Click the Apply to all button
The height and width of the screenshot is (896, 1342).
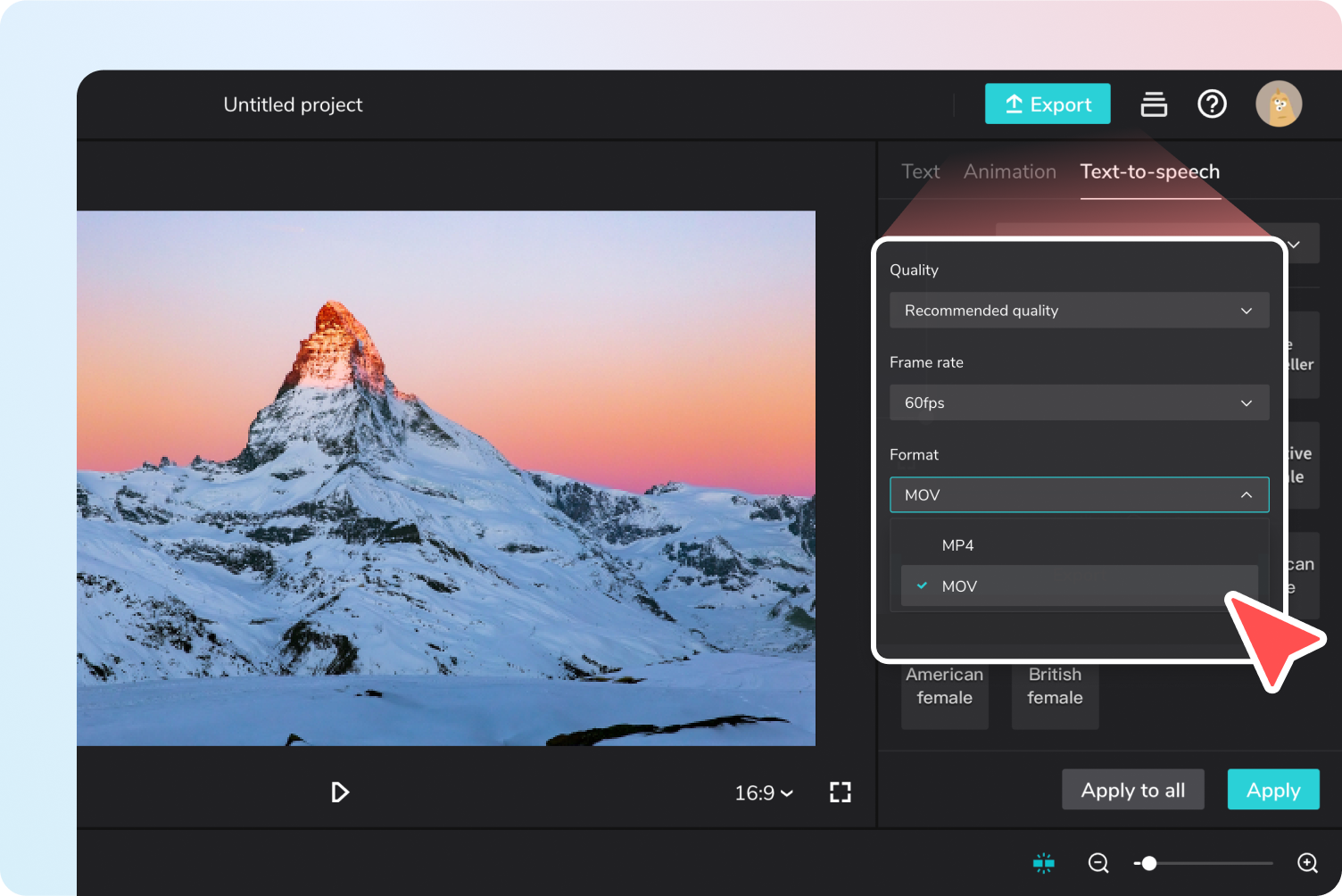pos(1133,790)
